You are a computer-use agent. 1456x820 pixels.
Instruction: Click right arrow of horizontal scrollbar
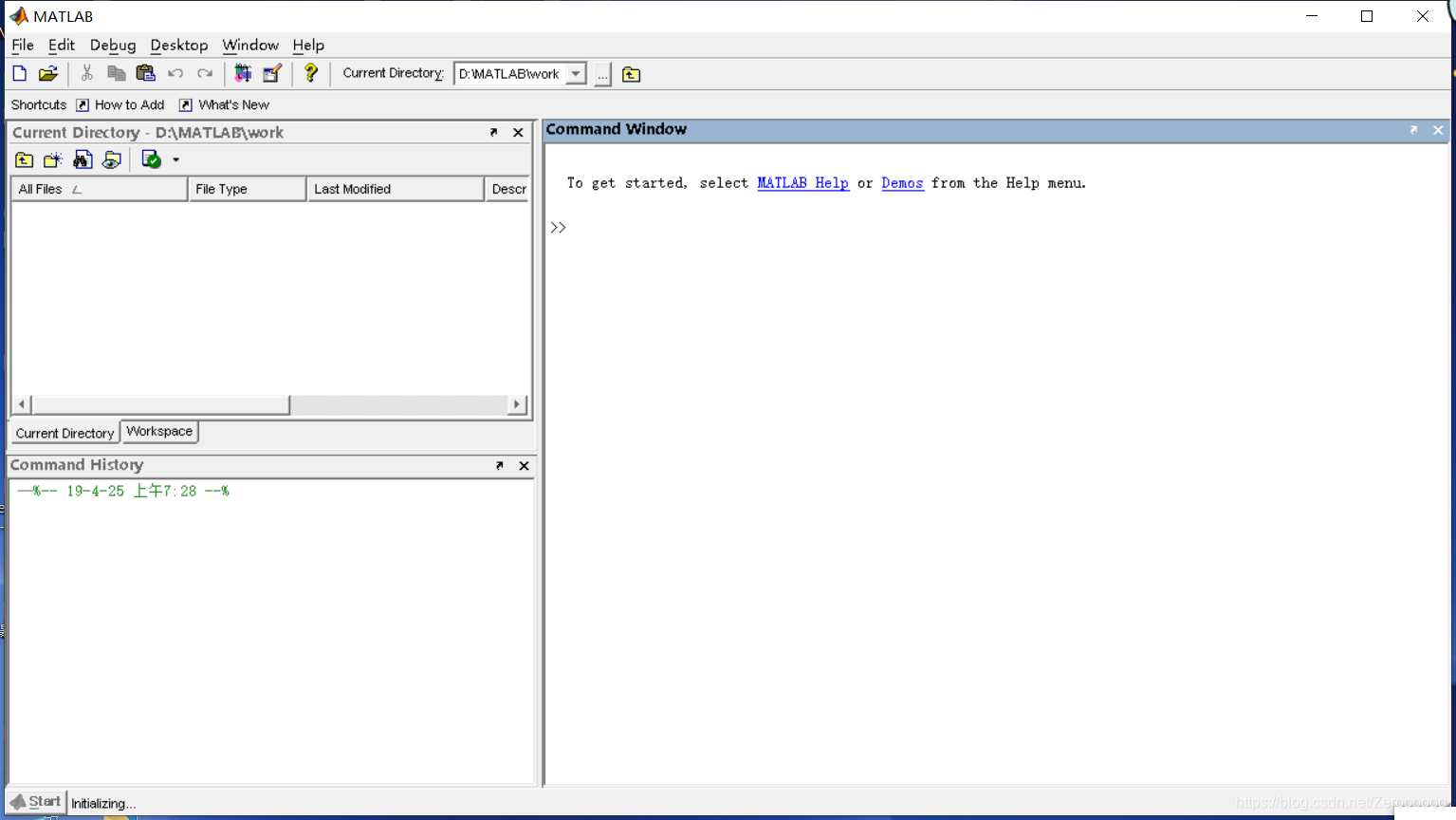pos(517,404)
